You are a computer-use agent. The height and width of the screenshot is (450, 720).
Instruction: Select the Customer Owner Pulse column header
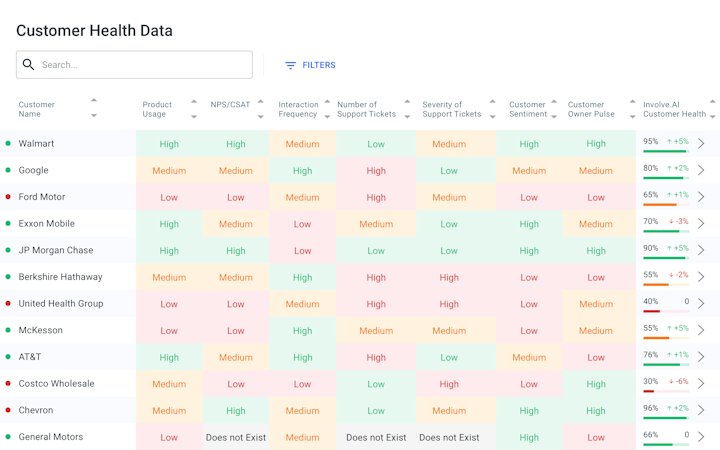tap(591, 109)
